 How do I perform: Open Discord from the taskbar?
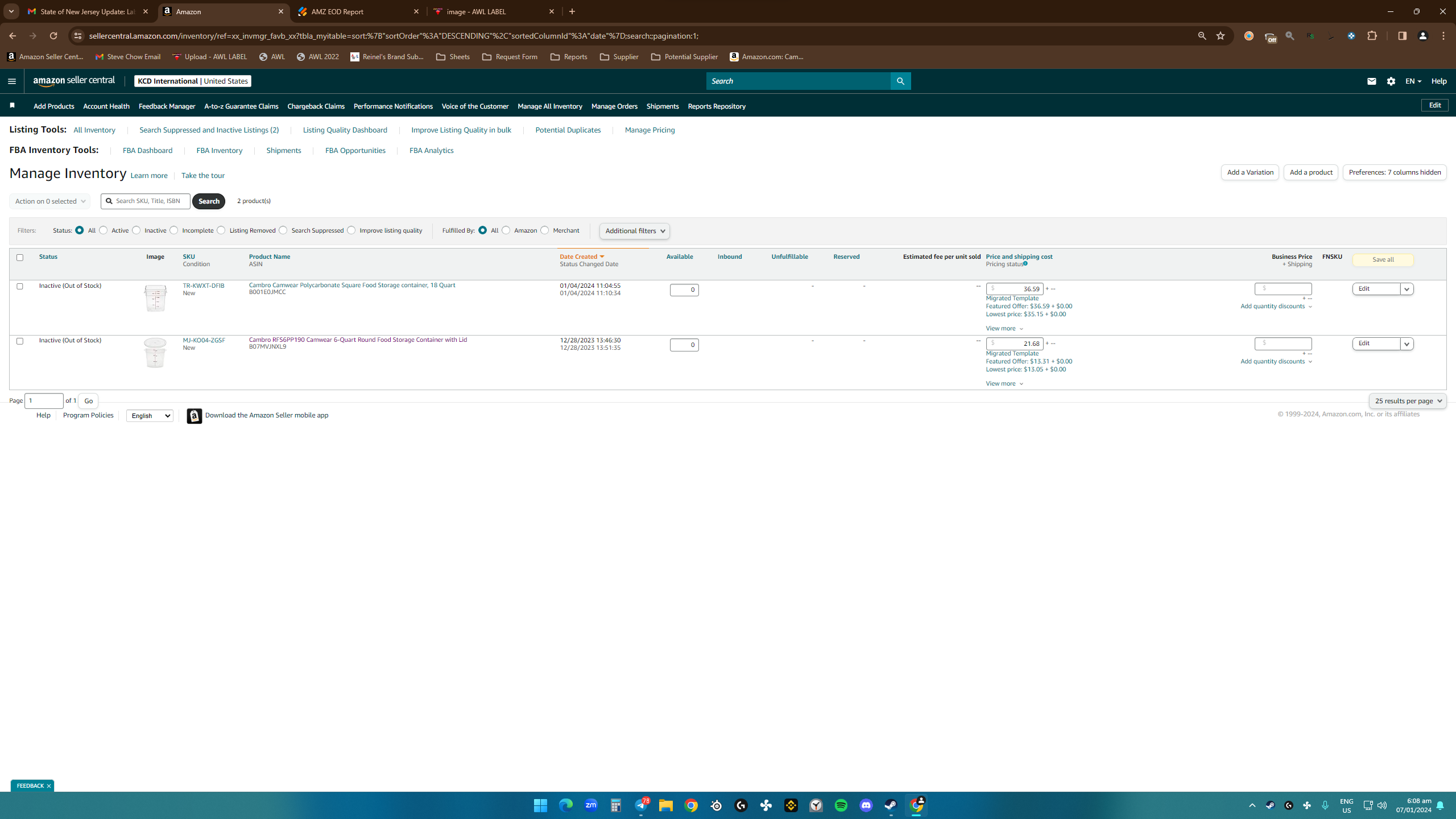pyautogui.click(x=866, y=805)
